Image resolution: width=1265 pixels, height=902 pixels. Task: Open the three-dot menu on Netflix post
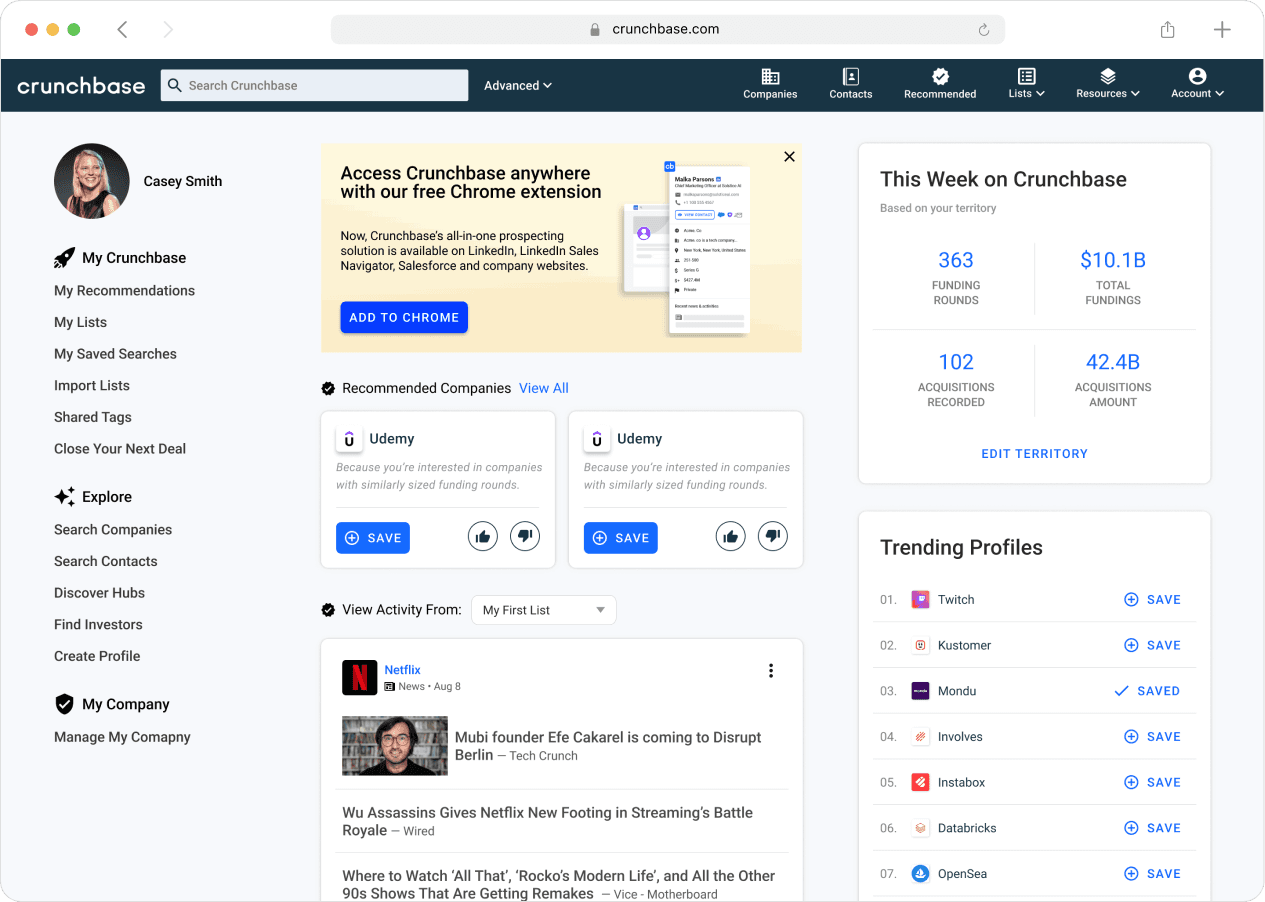click(x=771, y=671)
